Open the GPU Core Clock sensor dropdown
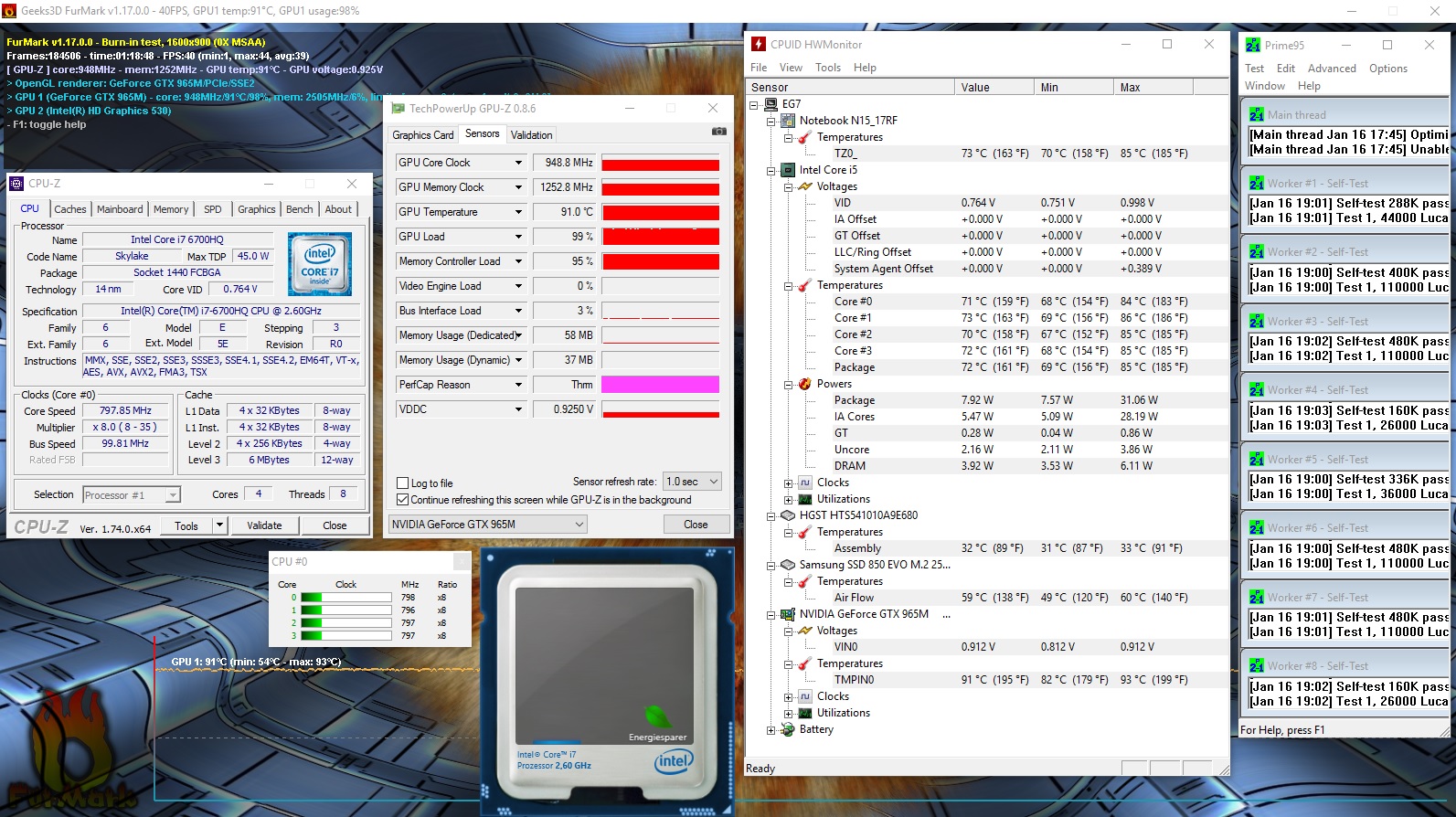This screenshot has width=1456, height=817. pos(518,163)
